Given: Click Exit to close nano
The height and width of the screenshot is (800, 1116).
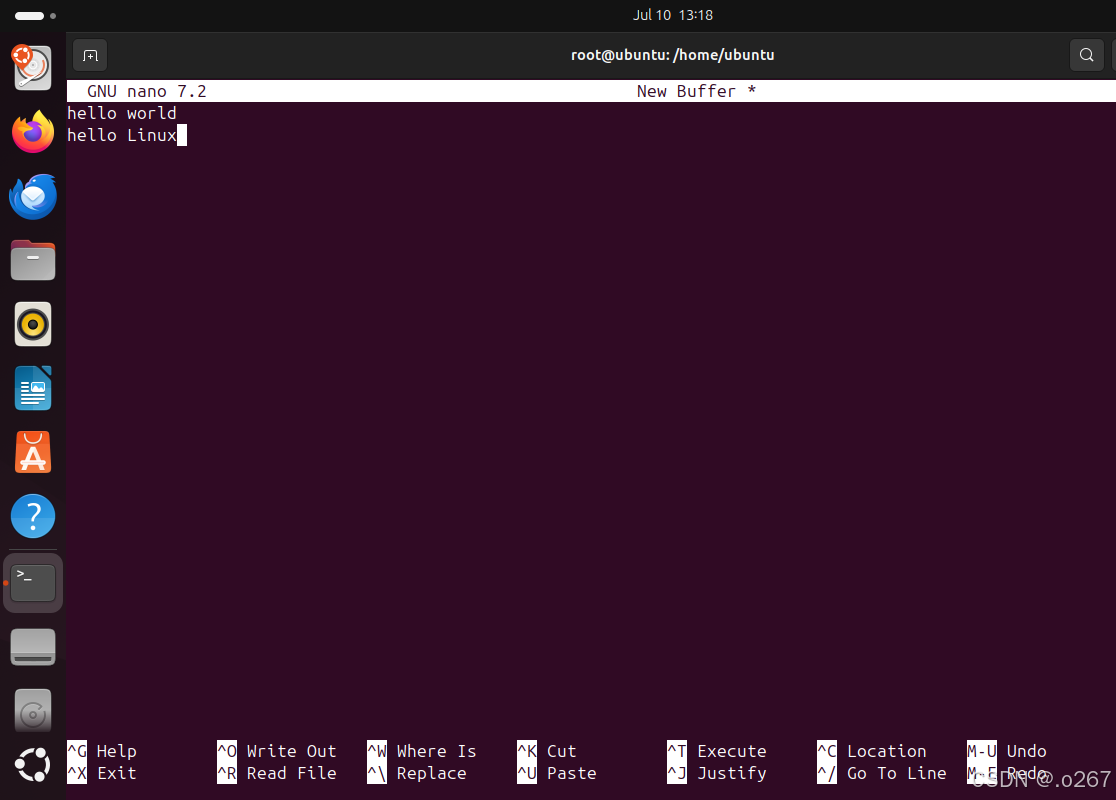Looking at the screenshot, I should click(x=115, y=773).
